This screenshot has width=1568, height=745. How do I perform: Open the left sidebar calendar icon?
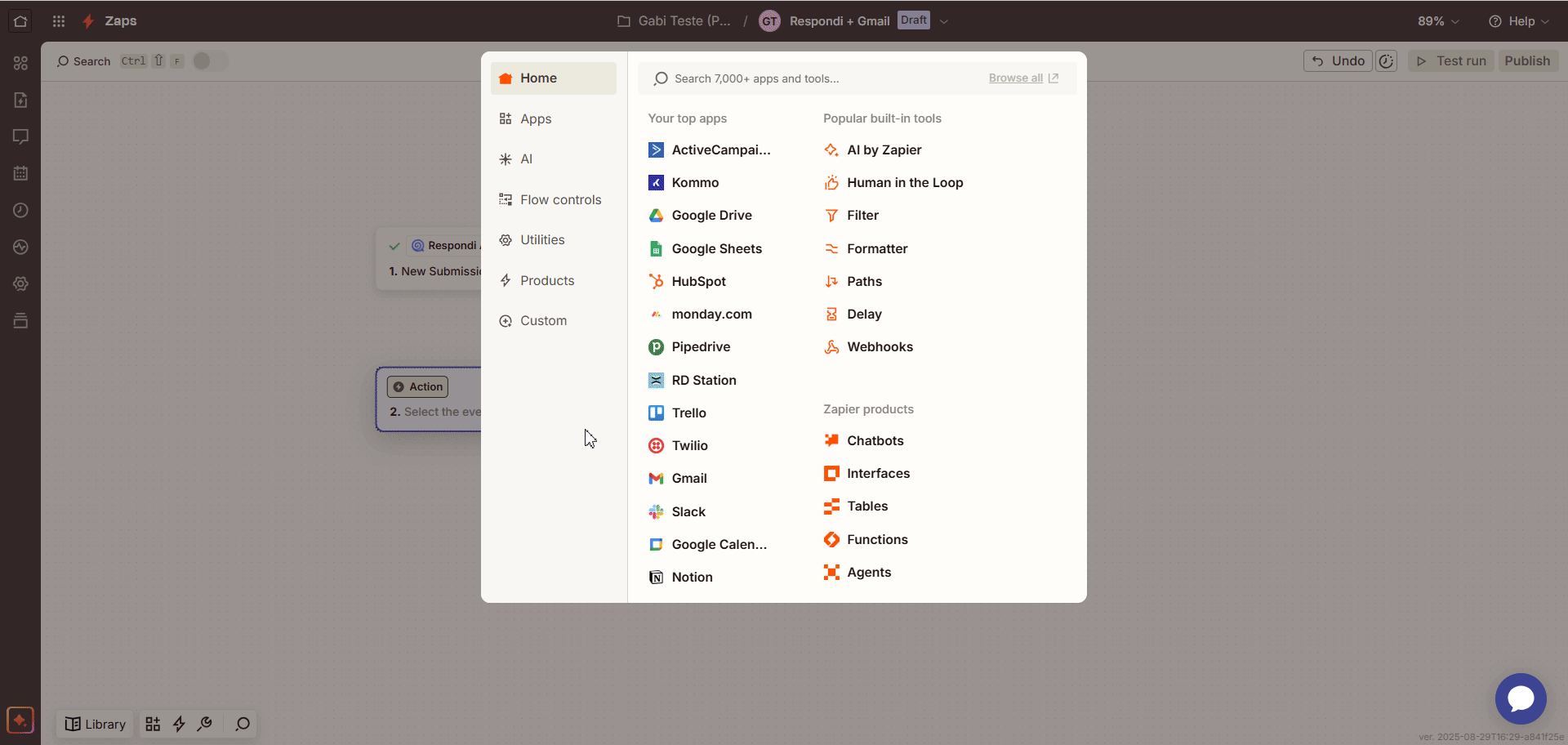(x=20, y=173)
